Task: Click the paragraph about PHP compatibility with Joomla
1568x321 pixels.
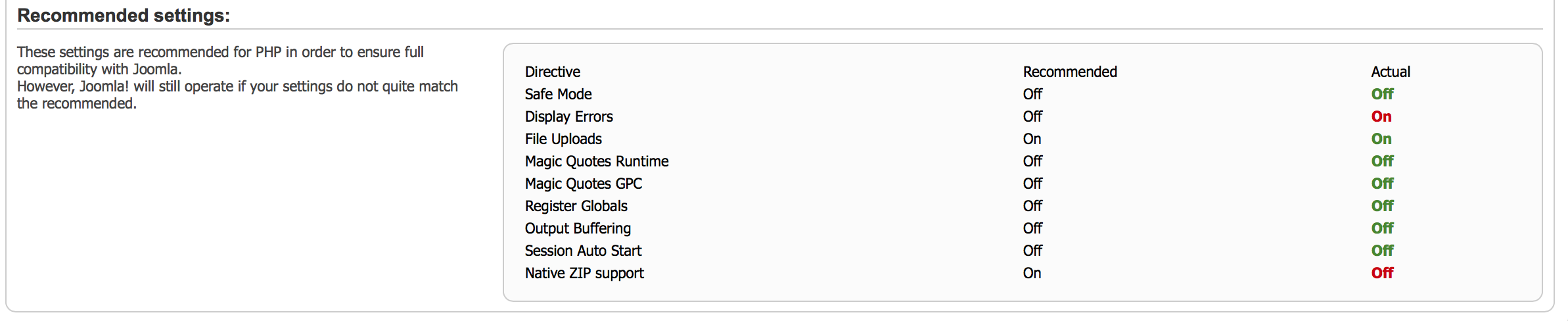Action: pyautogui.click(x=237, y=78)
